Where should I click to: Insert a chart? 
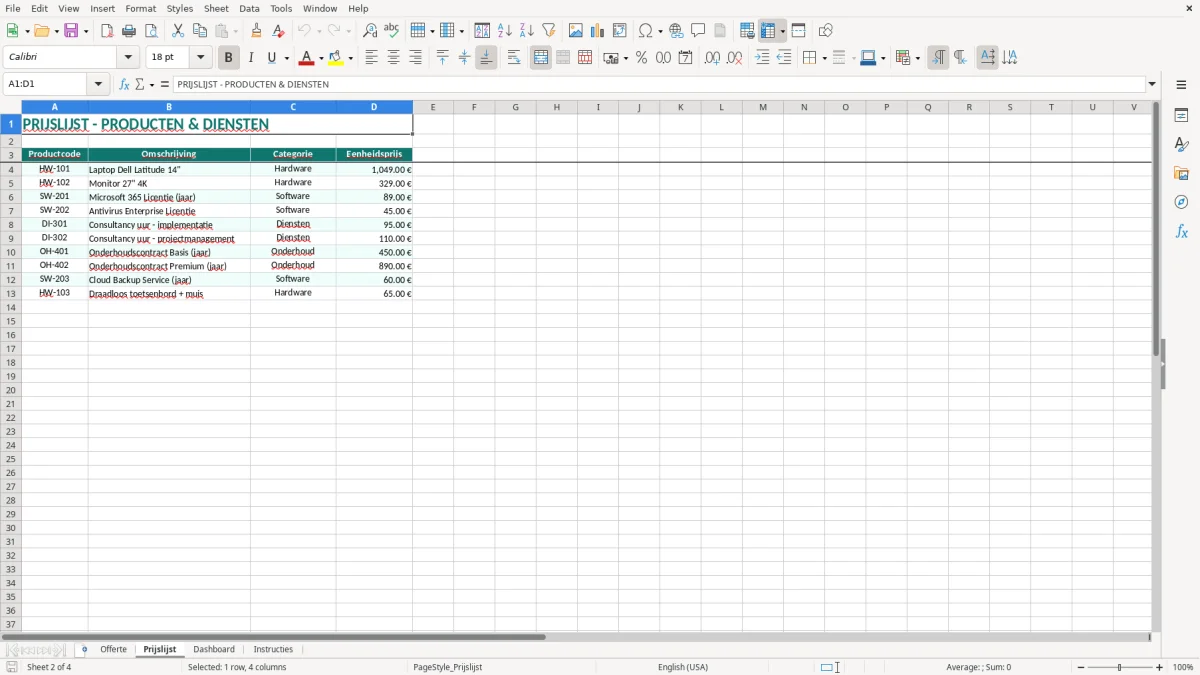597,31
